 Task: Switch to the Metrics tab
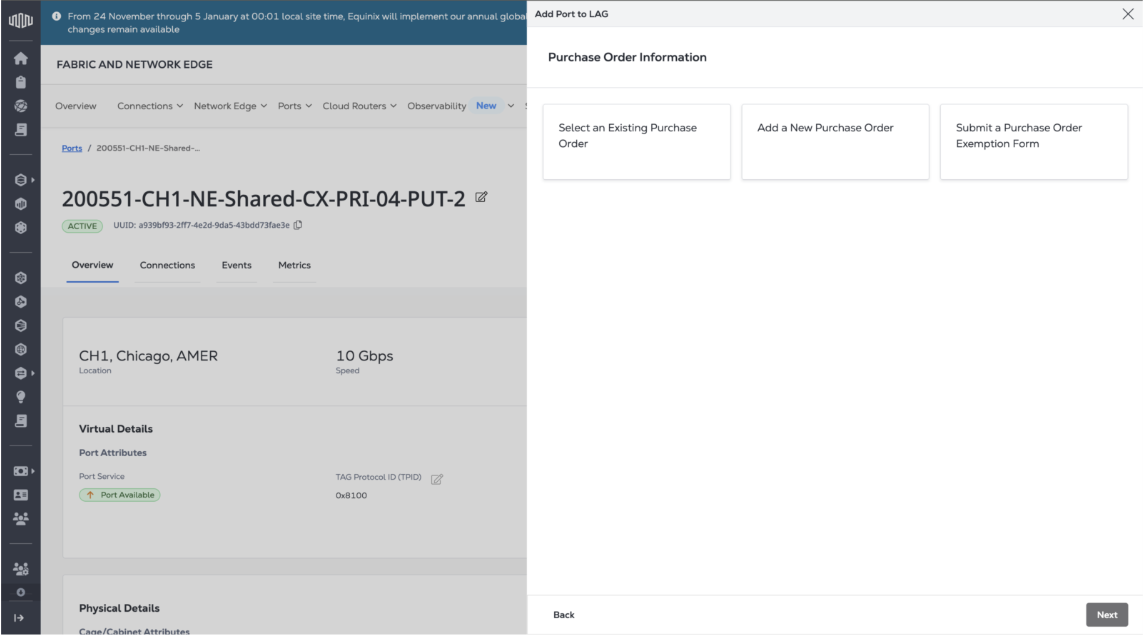294,266
